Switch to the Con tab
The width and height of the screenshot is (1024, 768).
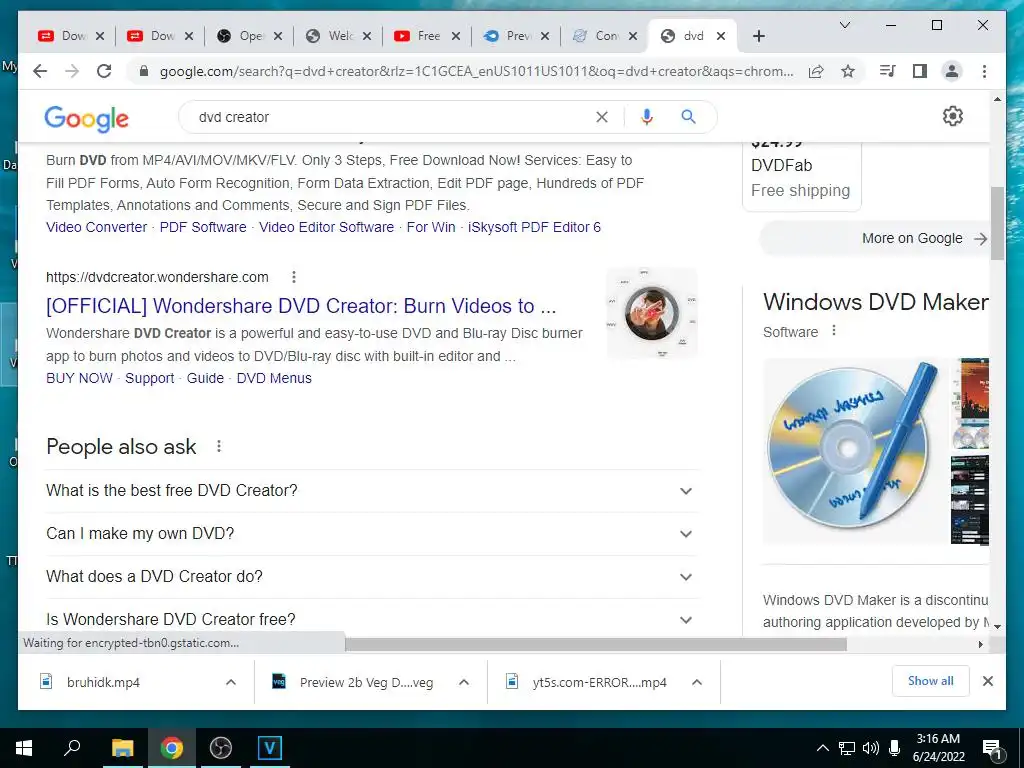point(597,36)
